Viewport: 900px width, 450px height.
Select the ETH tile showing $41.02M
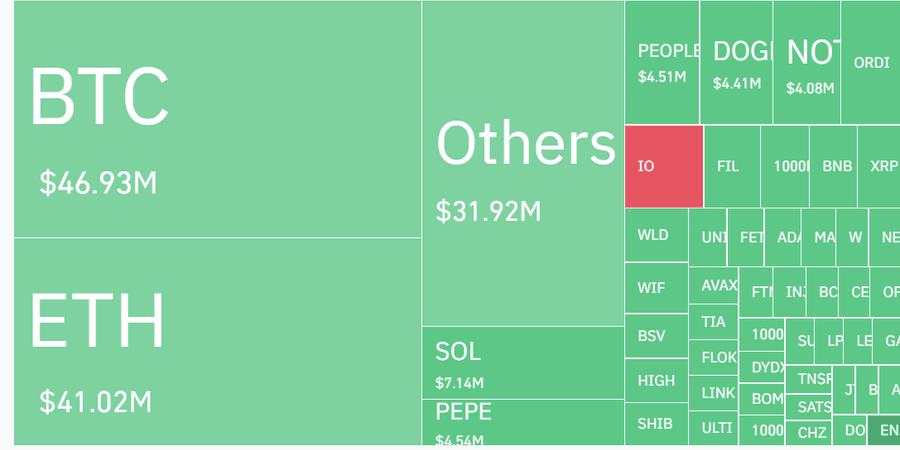pyautogui.click(x=217, y=341)
